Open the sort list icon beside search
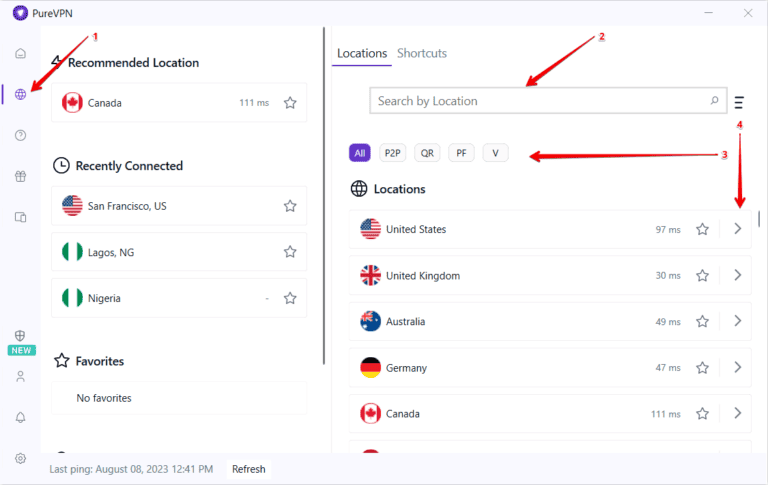Screen dimensions: 768x485 coord(739,102)
